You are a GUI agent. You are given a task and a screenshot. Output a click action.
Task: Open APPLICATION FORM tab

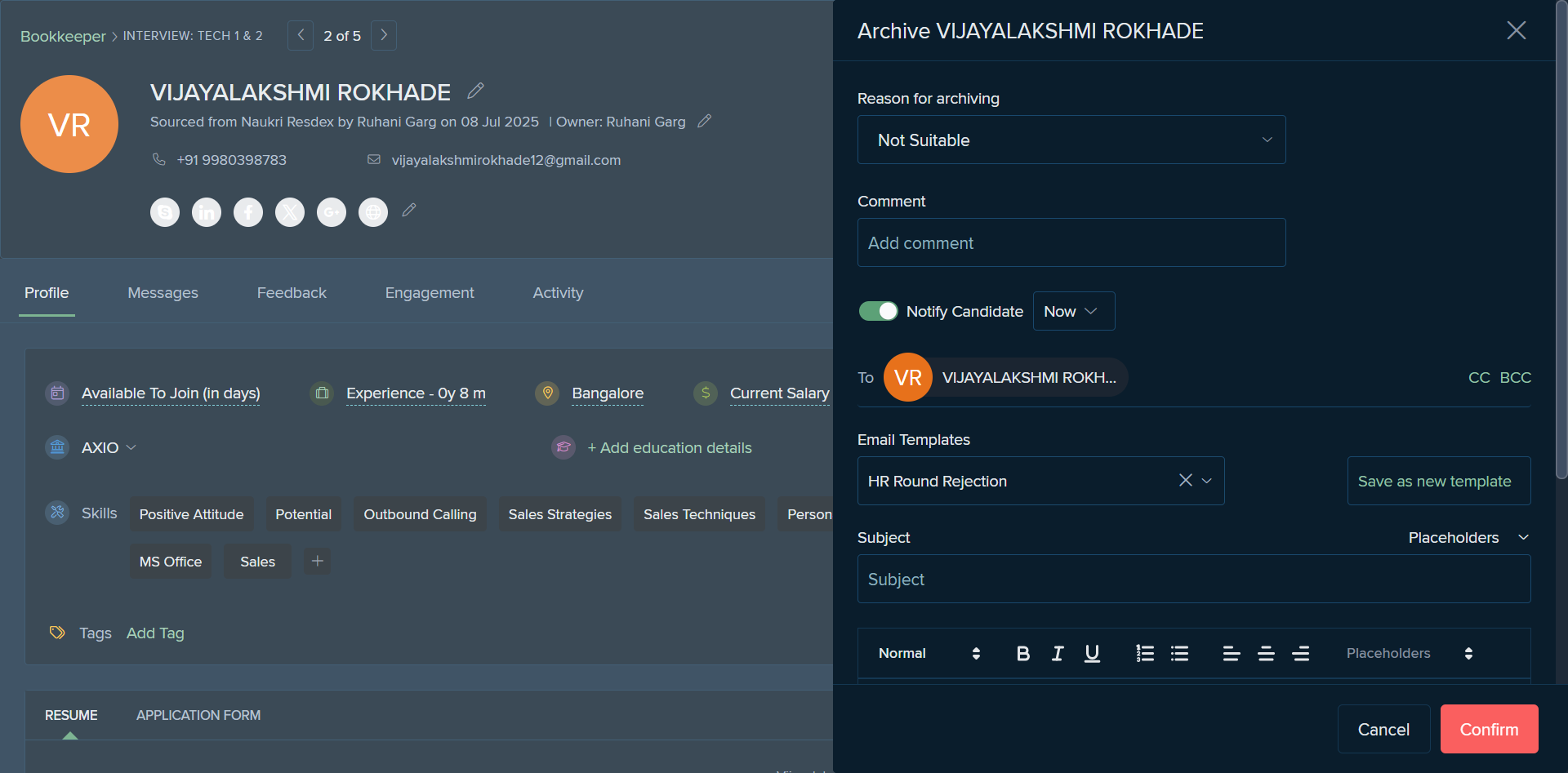(x=198, y=715)
